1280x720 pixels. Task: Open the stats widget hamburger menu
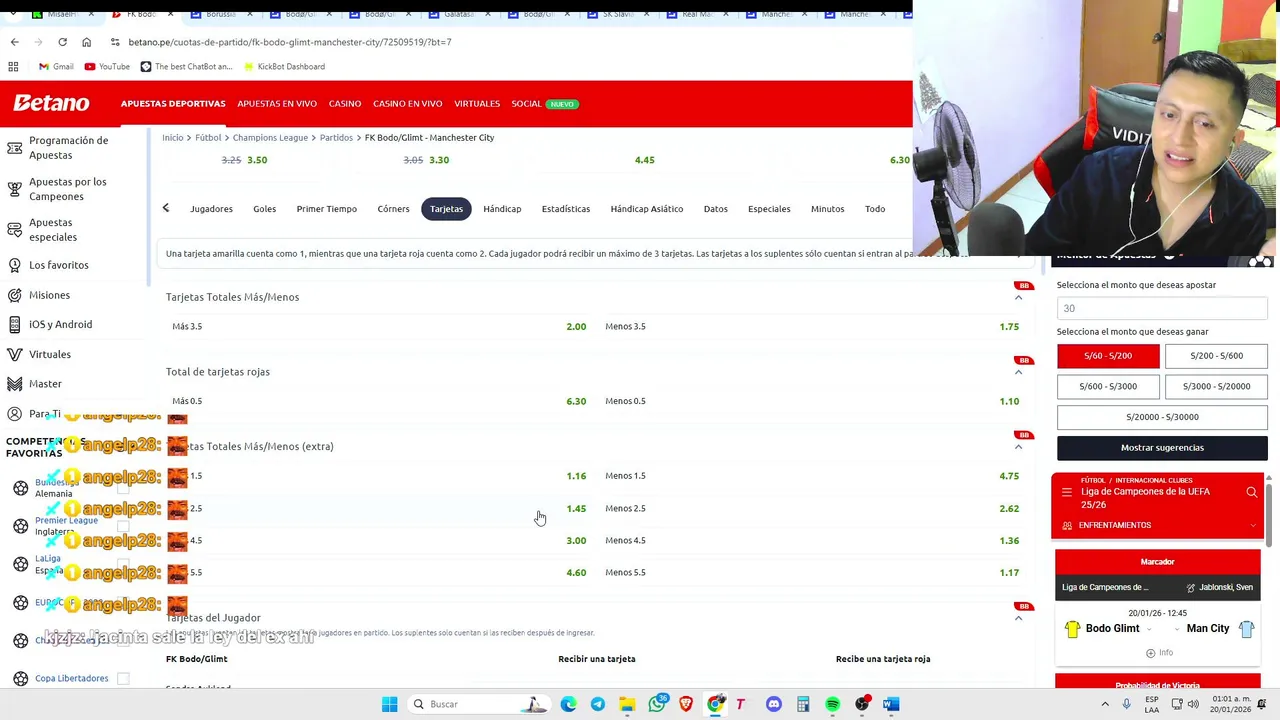[1067, 492]
